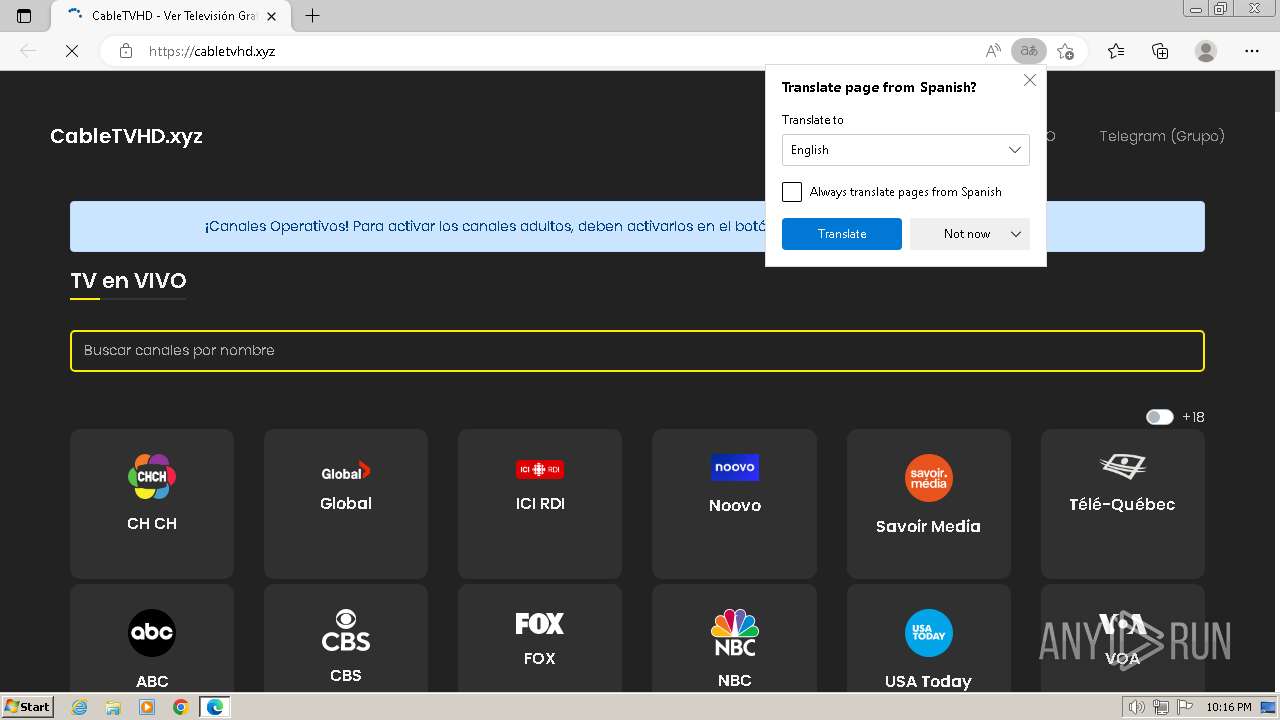Open the ICI RDI channel card
Image resolution: width=1280 pixels, height=720 pixels.
click(540, 504)
